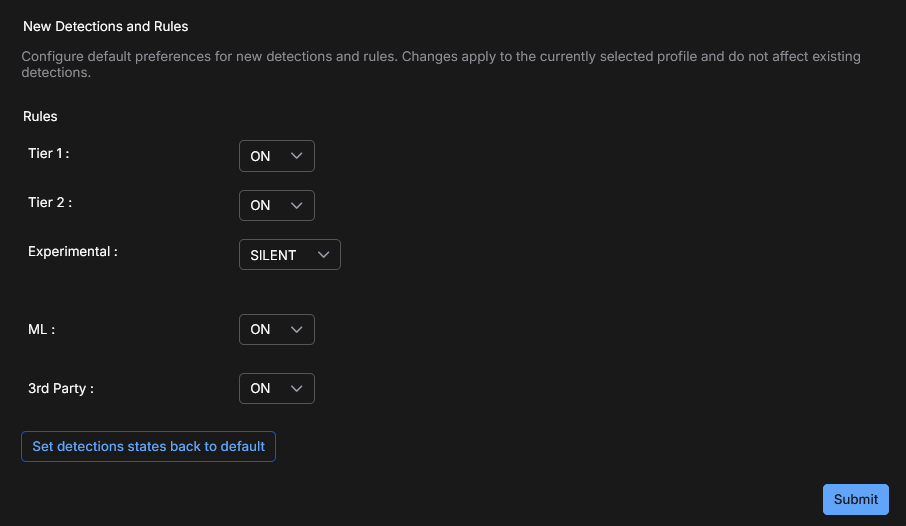Image resolution: width=906 pixels, height=526 pixels.
Task: Click the chevron arrow in ML dropdown
Action: [x=295, y=329]
